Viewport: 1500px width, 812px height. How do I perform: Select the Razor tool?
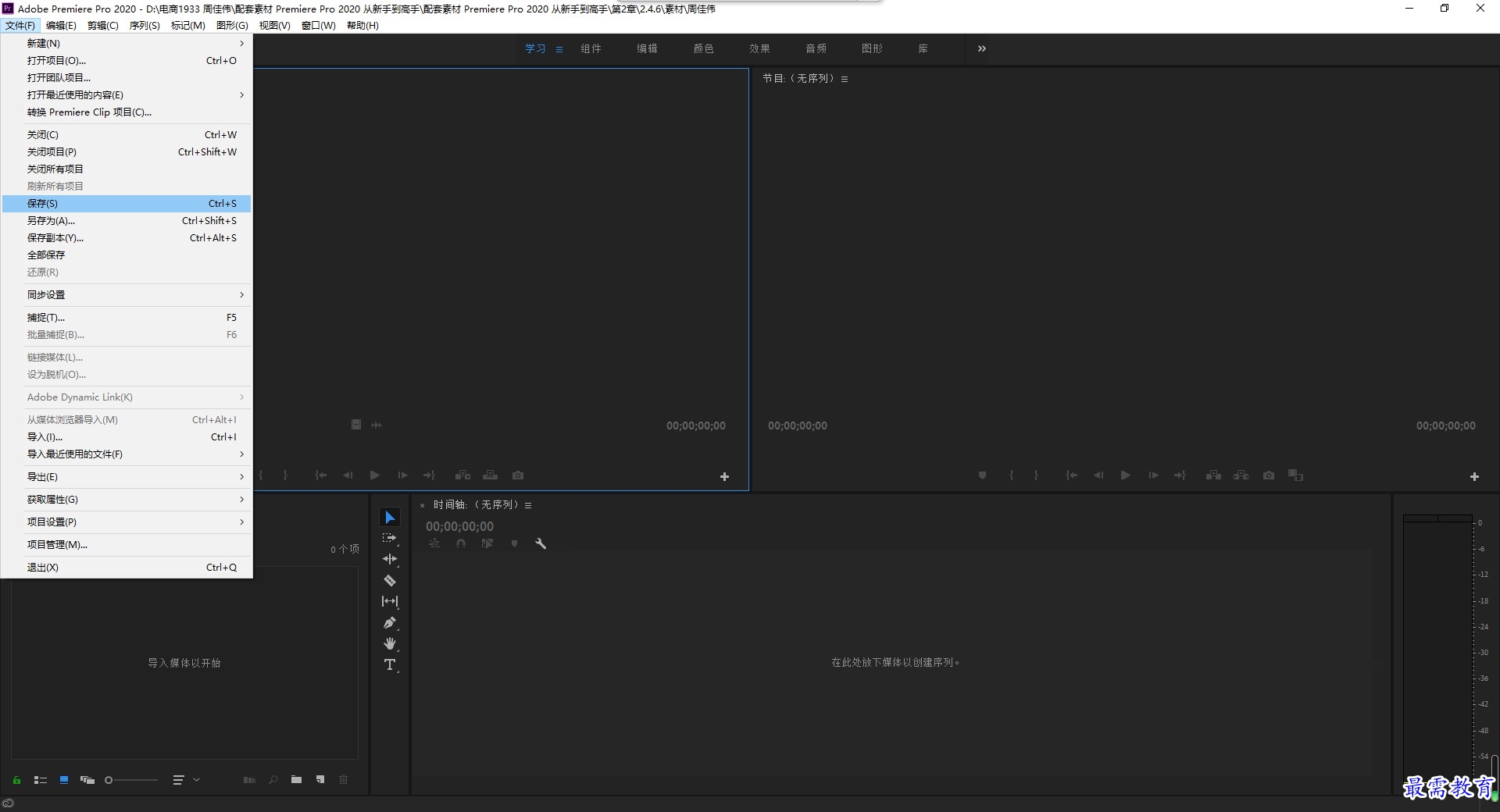coord(390,580)
